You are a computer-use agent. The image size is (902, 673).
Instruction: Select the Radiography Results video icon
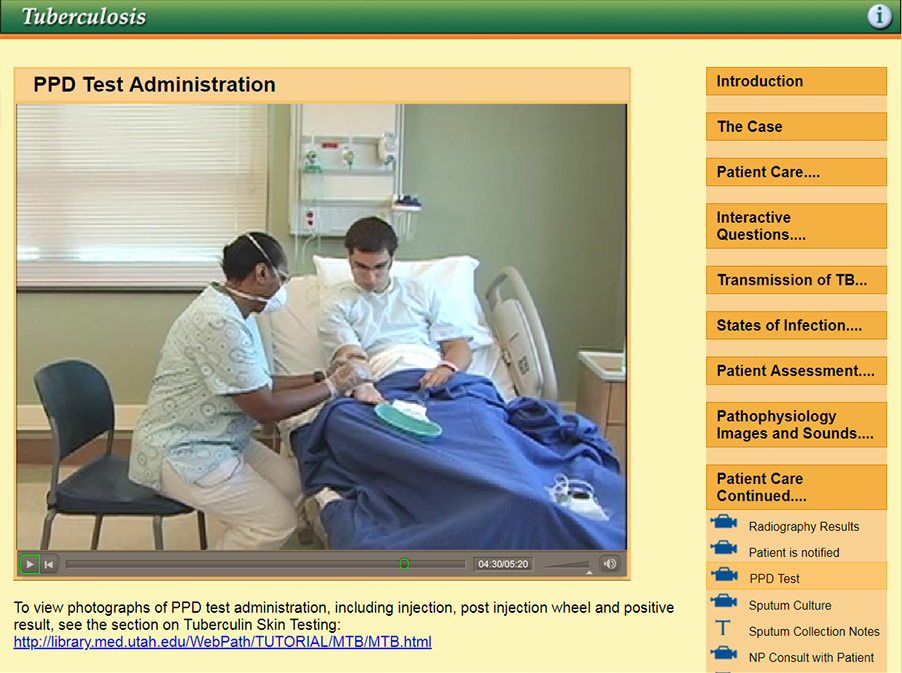click(x=724, y=521)
